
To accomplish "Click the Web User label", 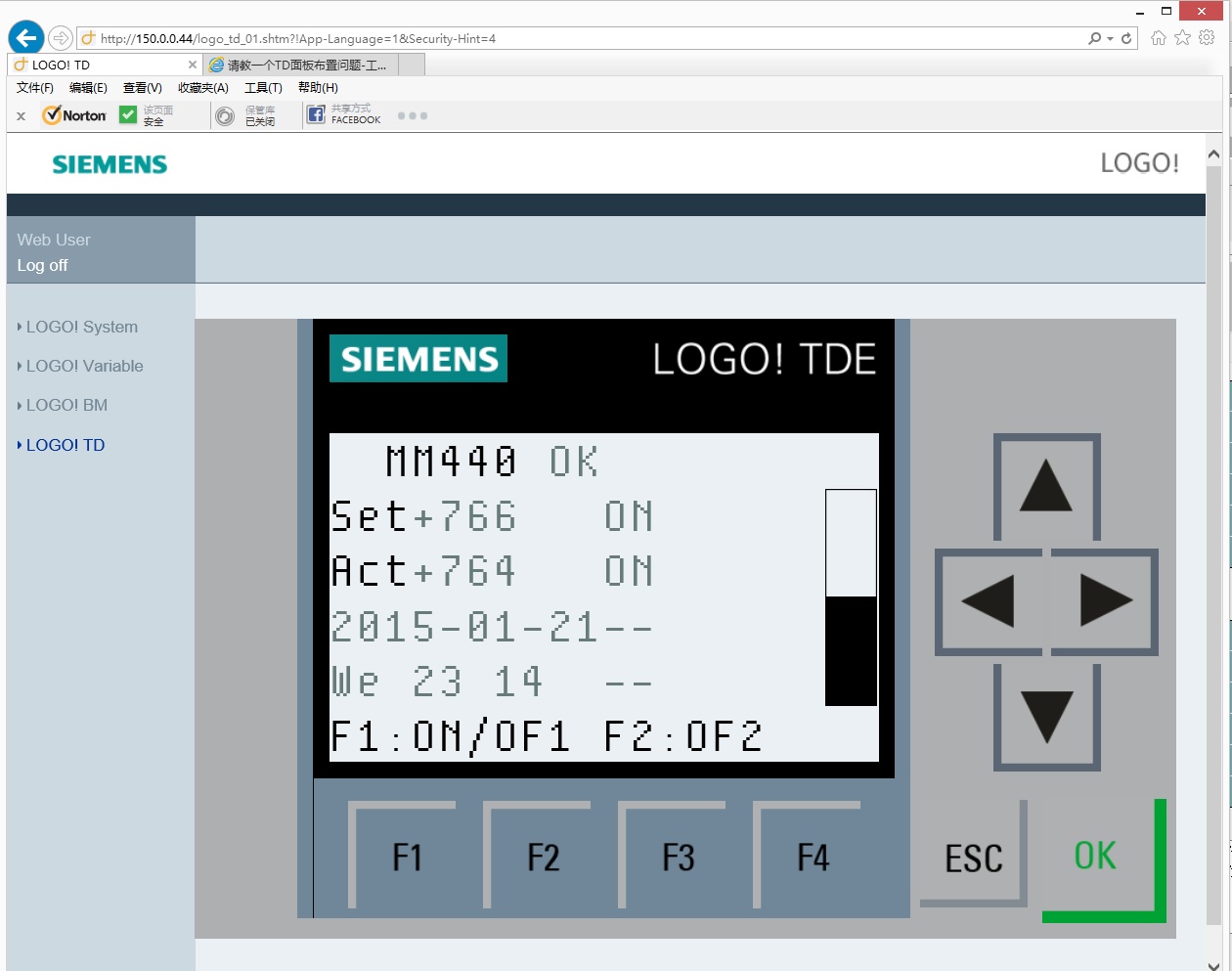I will pos(54,240).
